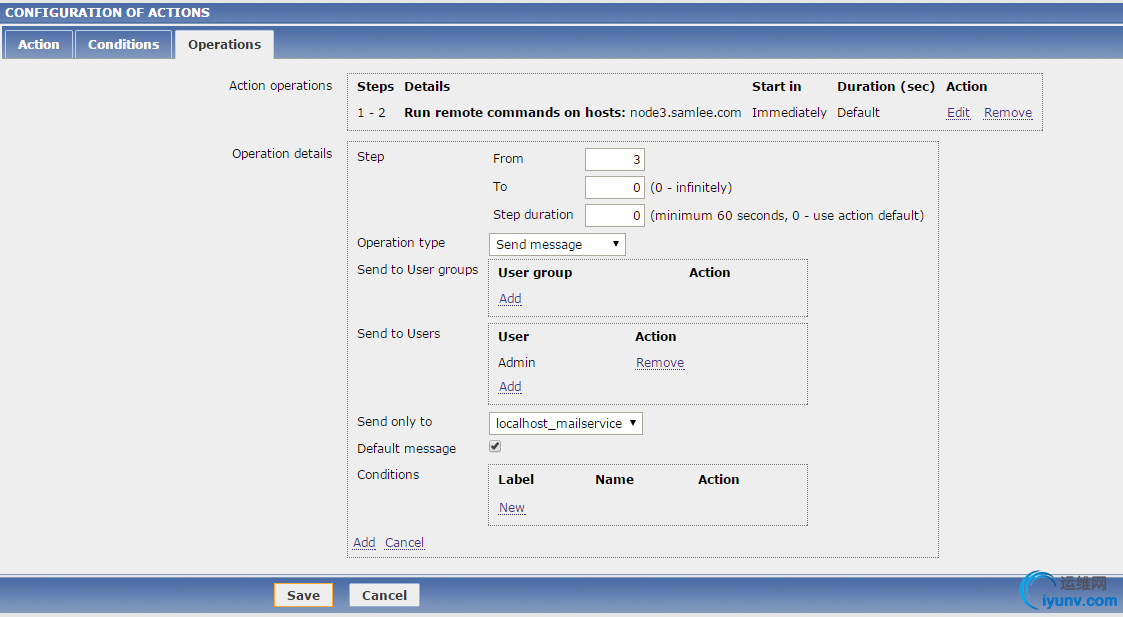Click the Step duration input box

pyautogui.click(x=615, y=215)
